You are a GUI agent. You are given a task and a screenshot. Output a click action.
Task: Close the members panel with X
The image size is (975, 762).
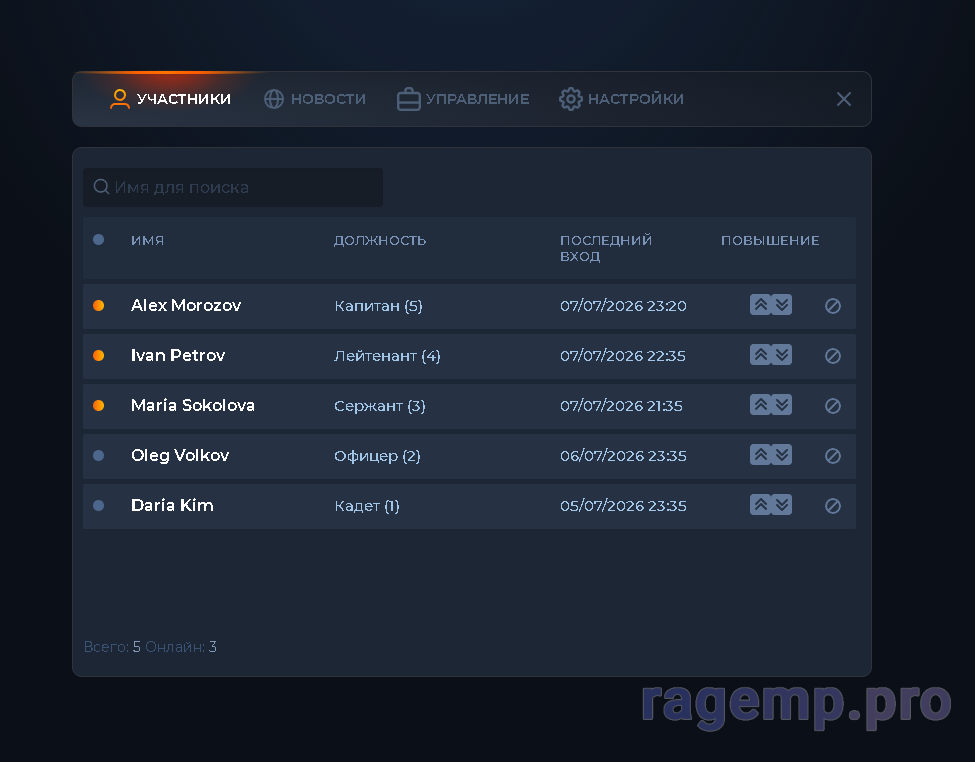[844, 99]
